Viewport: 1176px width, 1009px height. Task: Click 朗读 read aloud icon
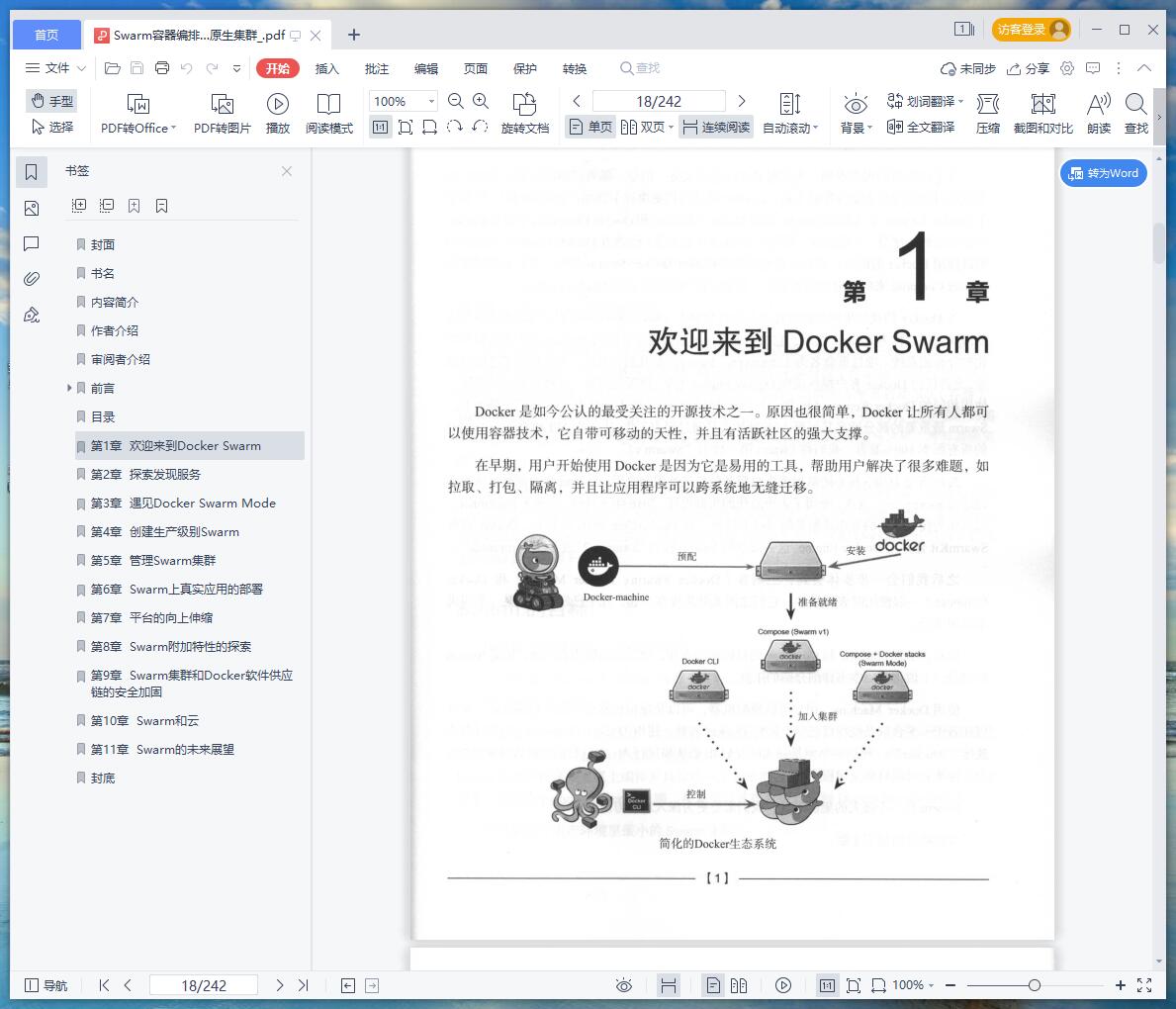point(1099,114)
